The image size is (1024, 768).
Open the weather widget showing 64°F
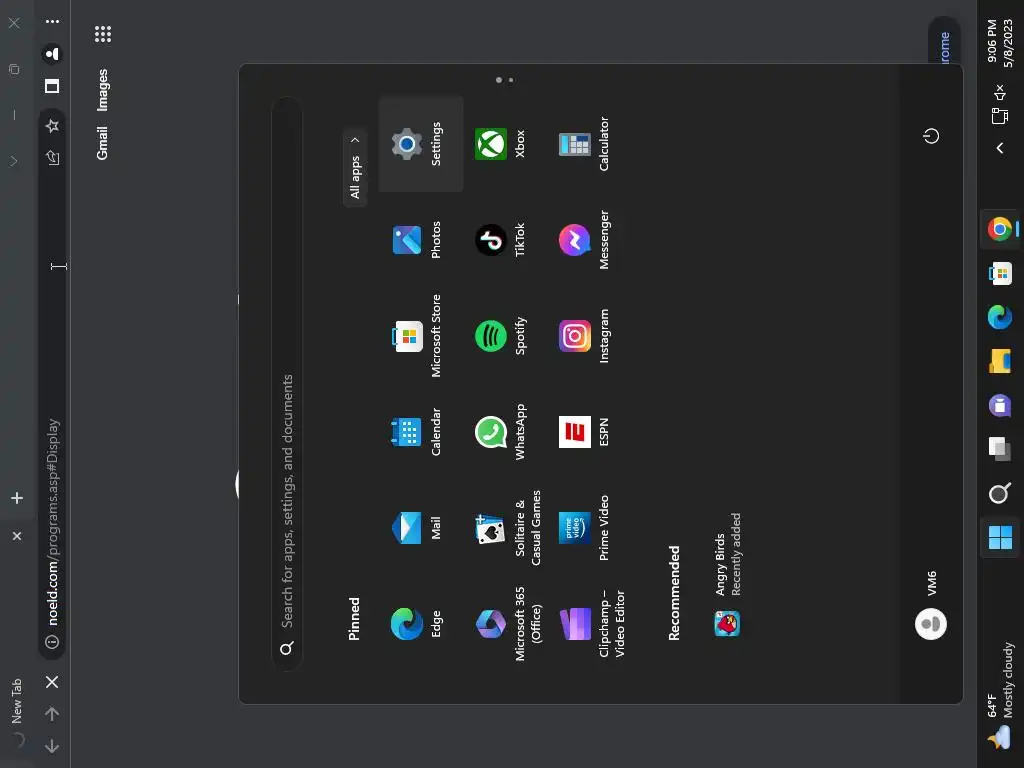click(x=1000, y=696)
